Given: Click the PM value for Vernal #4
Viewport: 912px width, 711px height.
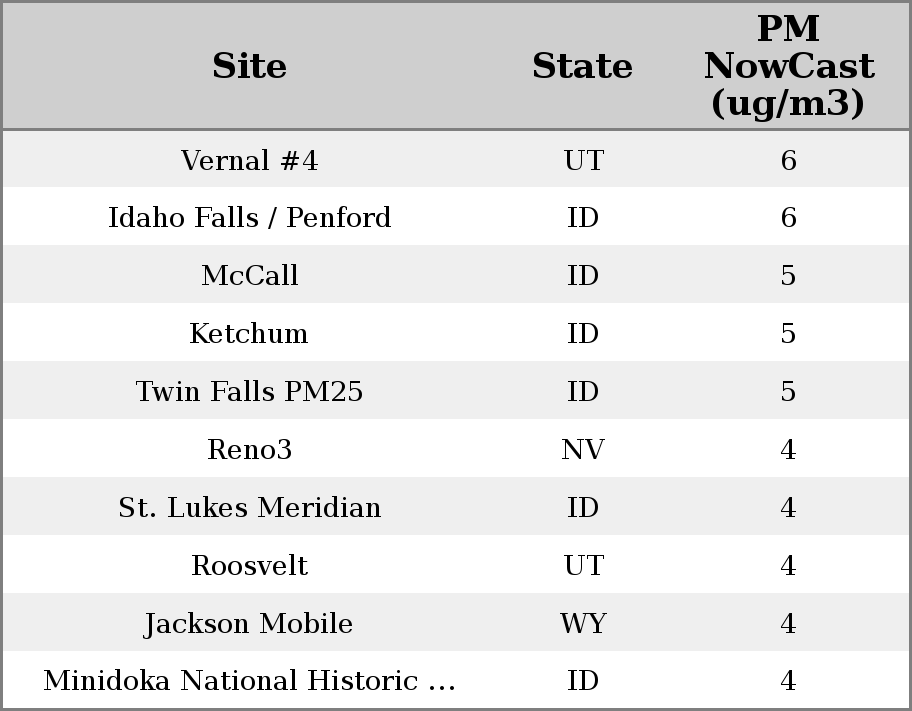Looking at the screenshot, I should click(x=788, y=160).
